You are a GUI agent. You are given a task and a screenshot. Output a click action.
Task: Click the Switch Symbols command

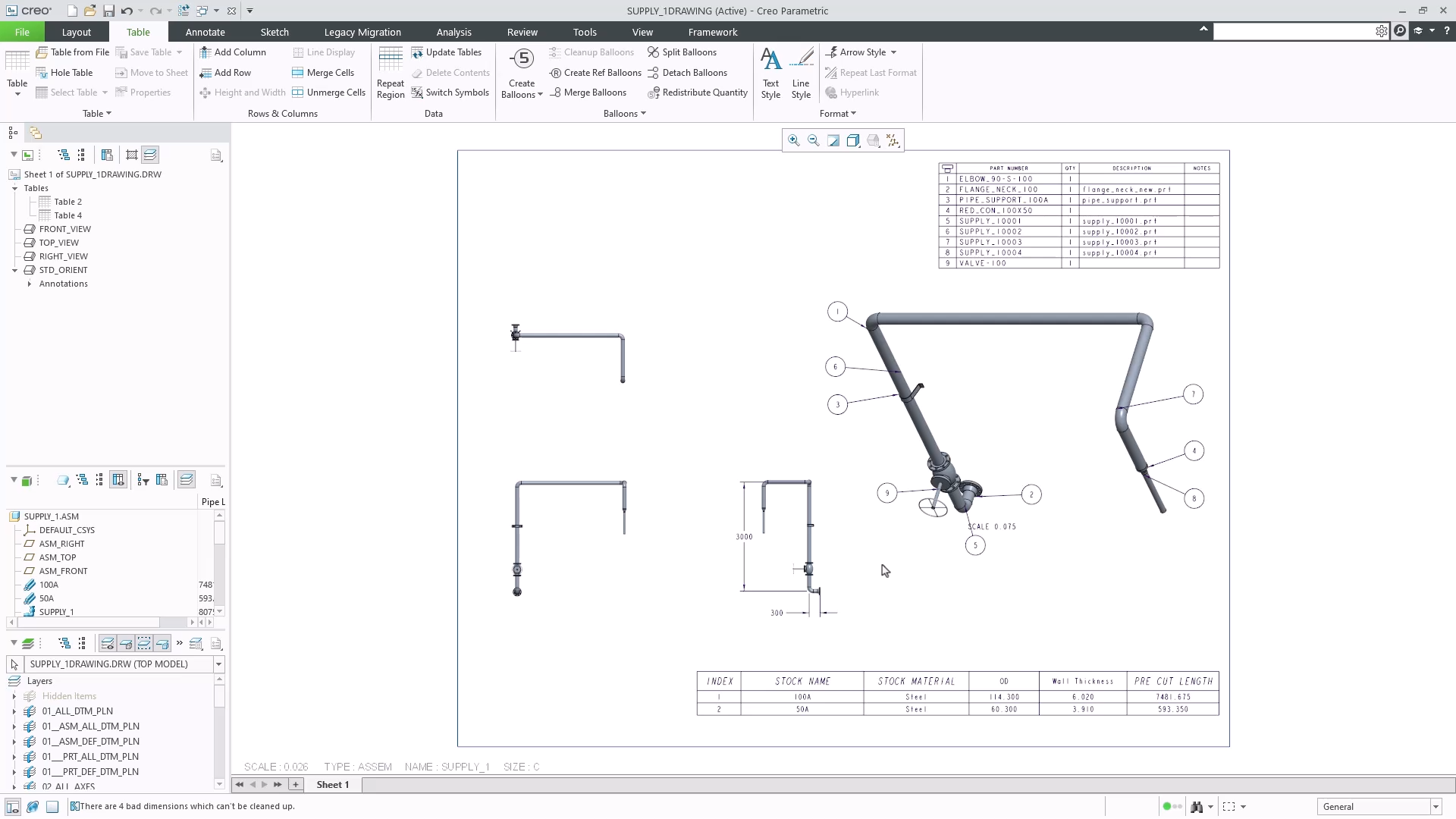click(450, 93)
